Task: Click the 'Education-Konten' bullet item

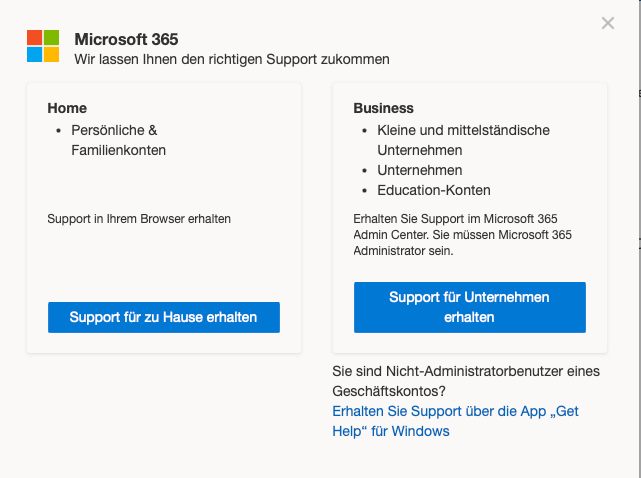Action: (434, 190)
